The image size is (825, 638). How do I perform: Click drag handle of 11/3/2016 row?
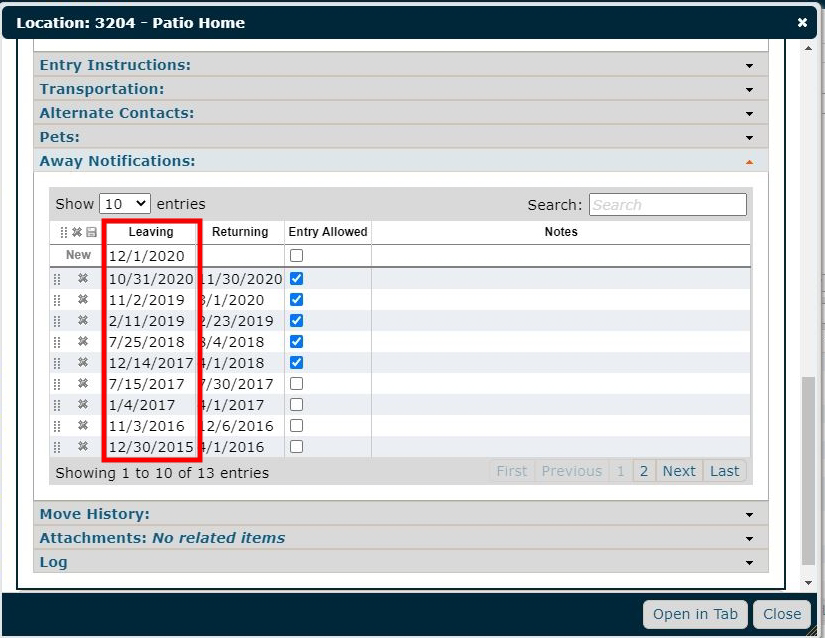point(57,426)
